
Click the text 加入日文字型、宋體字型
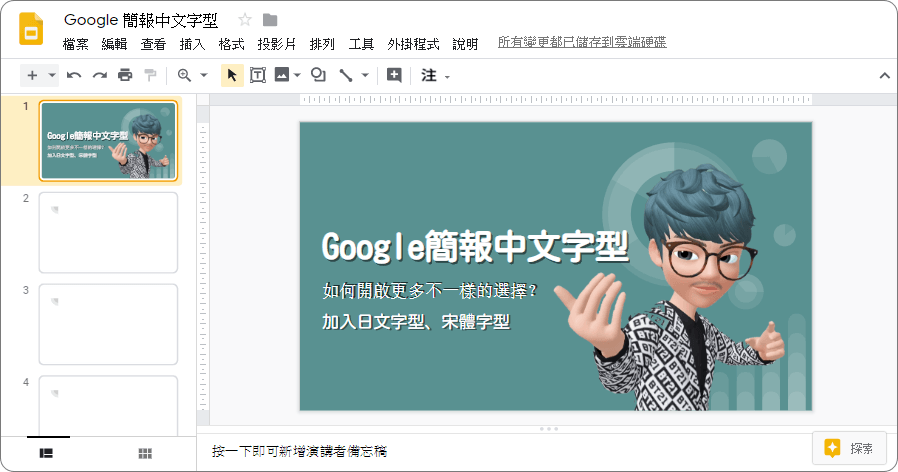coord(416,322)
